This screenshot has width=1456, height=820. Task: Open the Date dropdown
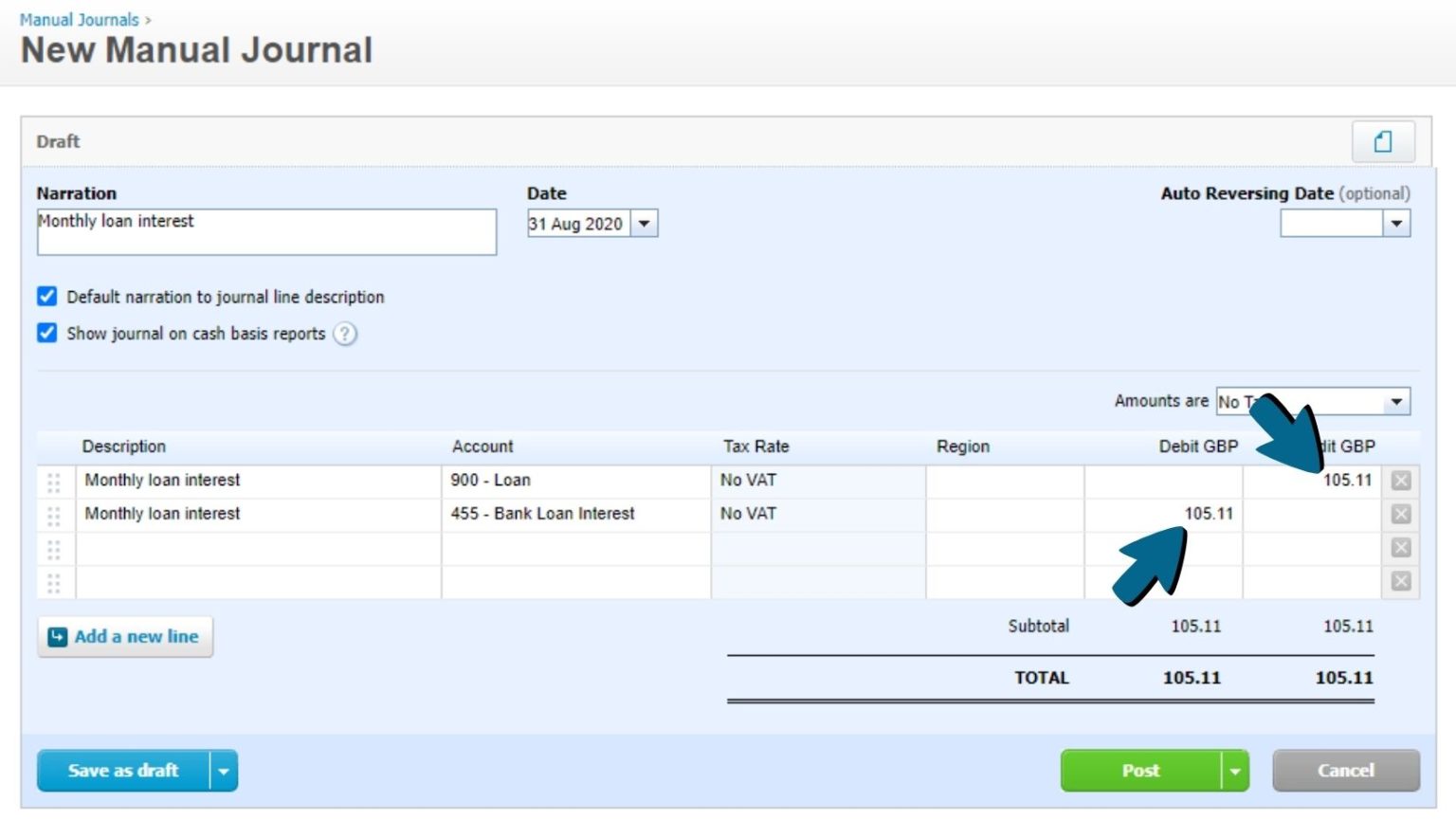(645, 224)
